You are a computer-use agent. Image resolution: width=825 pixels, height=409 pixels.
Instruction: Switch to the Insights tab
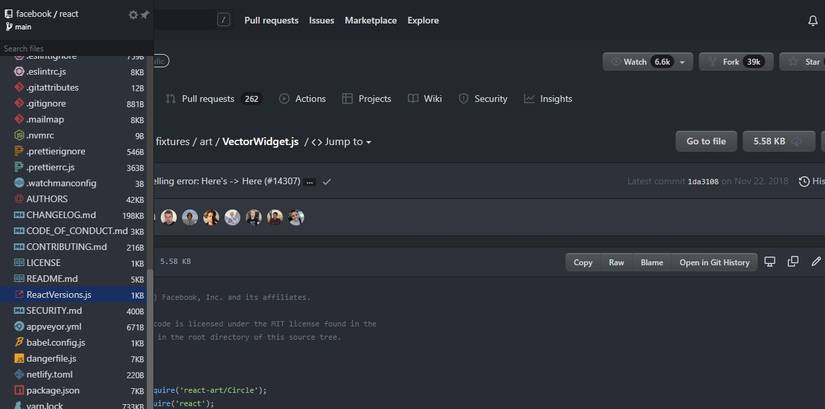pyautogui.click(x=548, y=98)
